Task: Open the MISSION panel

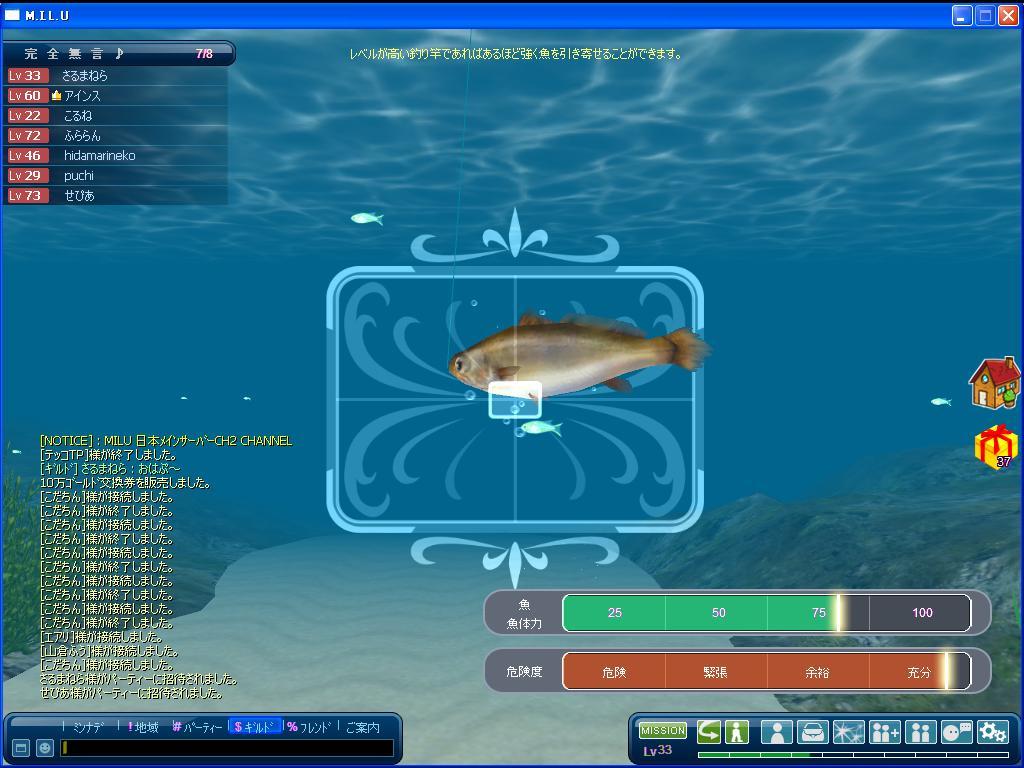Action: point(662,730)
